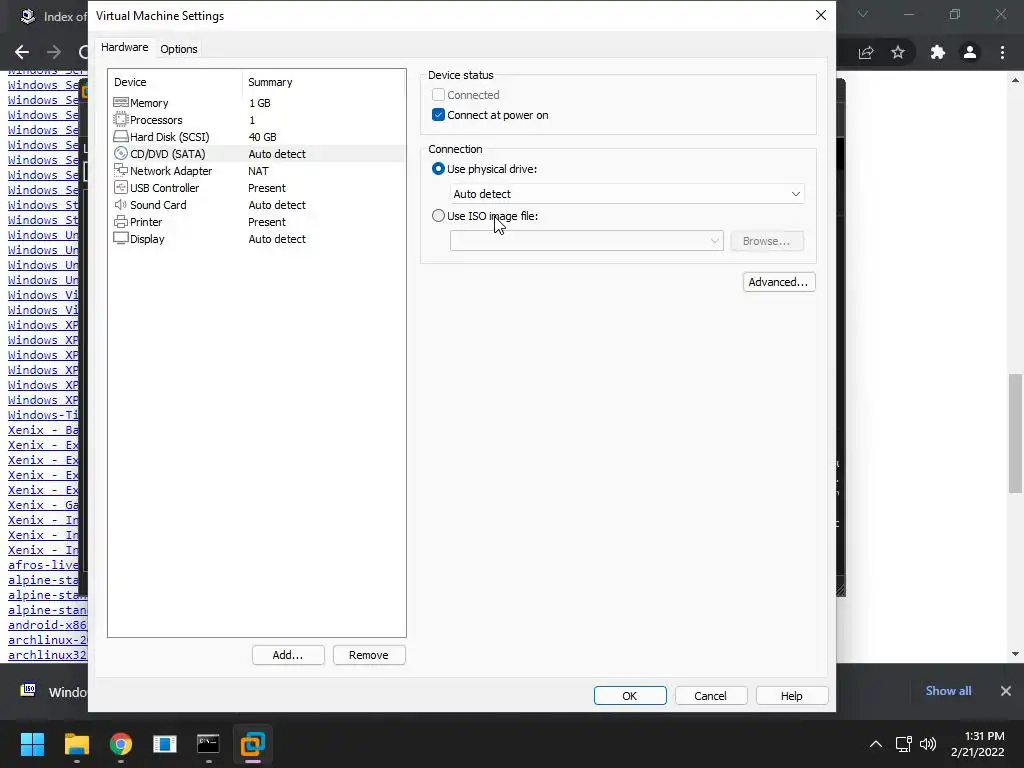The image size is (1024, 768).
Task: Click the Chrome share page icon
Action: [x=866, y=52]
